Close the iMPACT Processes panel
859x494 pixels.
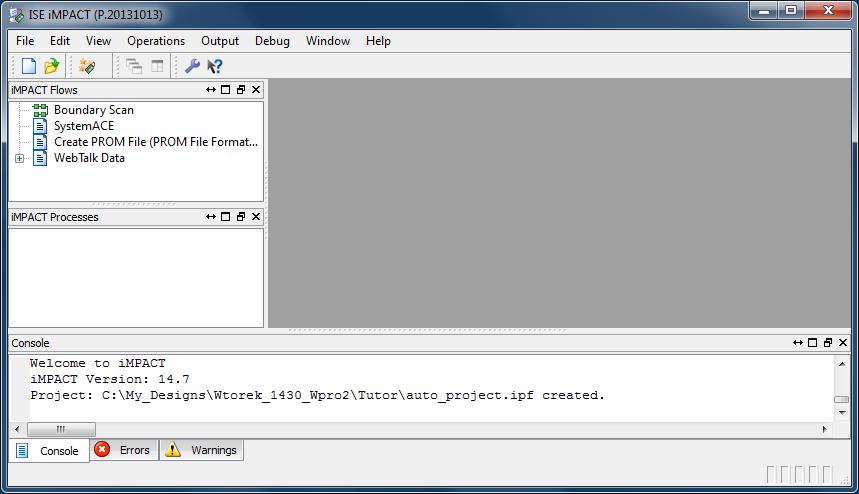click(256, 217)
